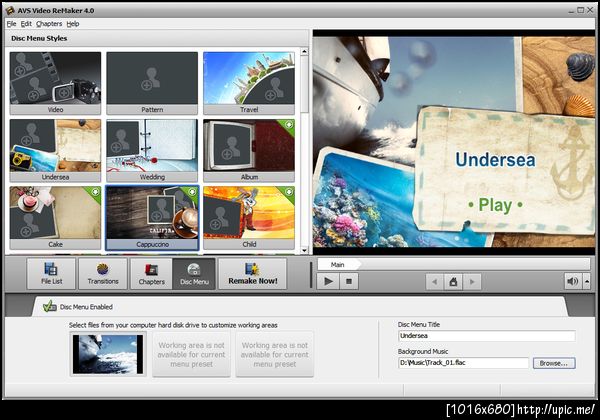Open the Chapters panel

tap(152, 273)
